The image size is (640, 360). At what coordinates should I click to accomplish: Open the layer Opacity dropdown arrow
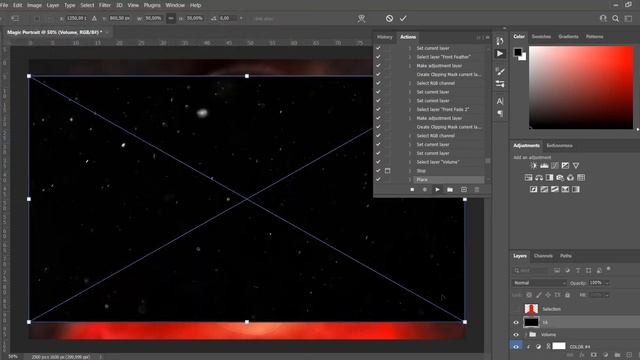(x=607, y=283)
